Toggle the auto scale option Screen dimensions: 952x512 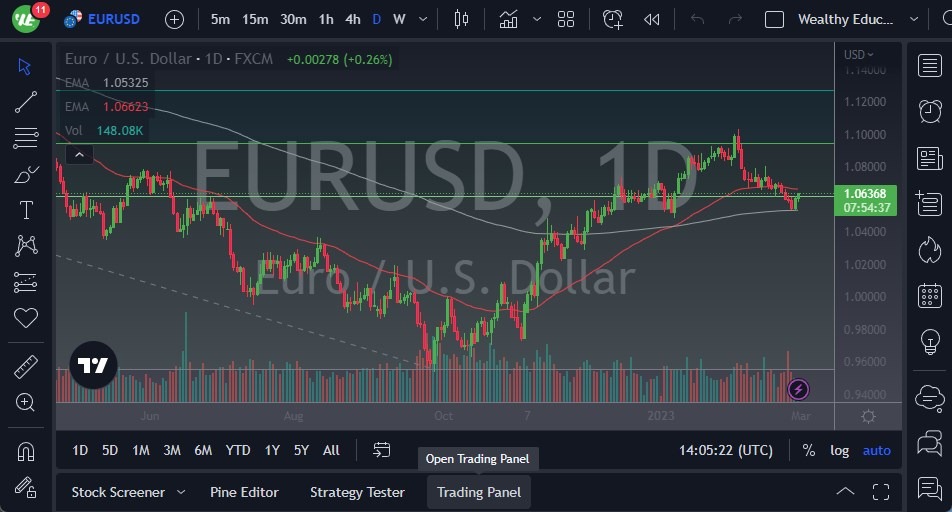click(876, 450)
